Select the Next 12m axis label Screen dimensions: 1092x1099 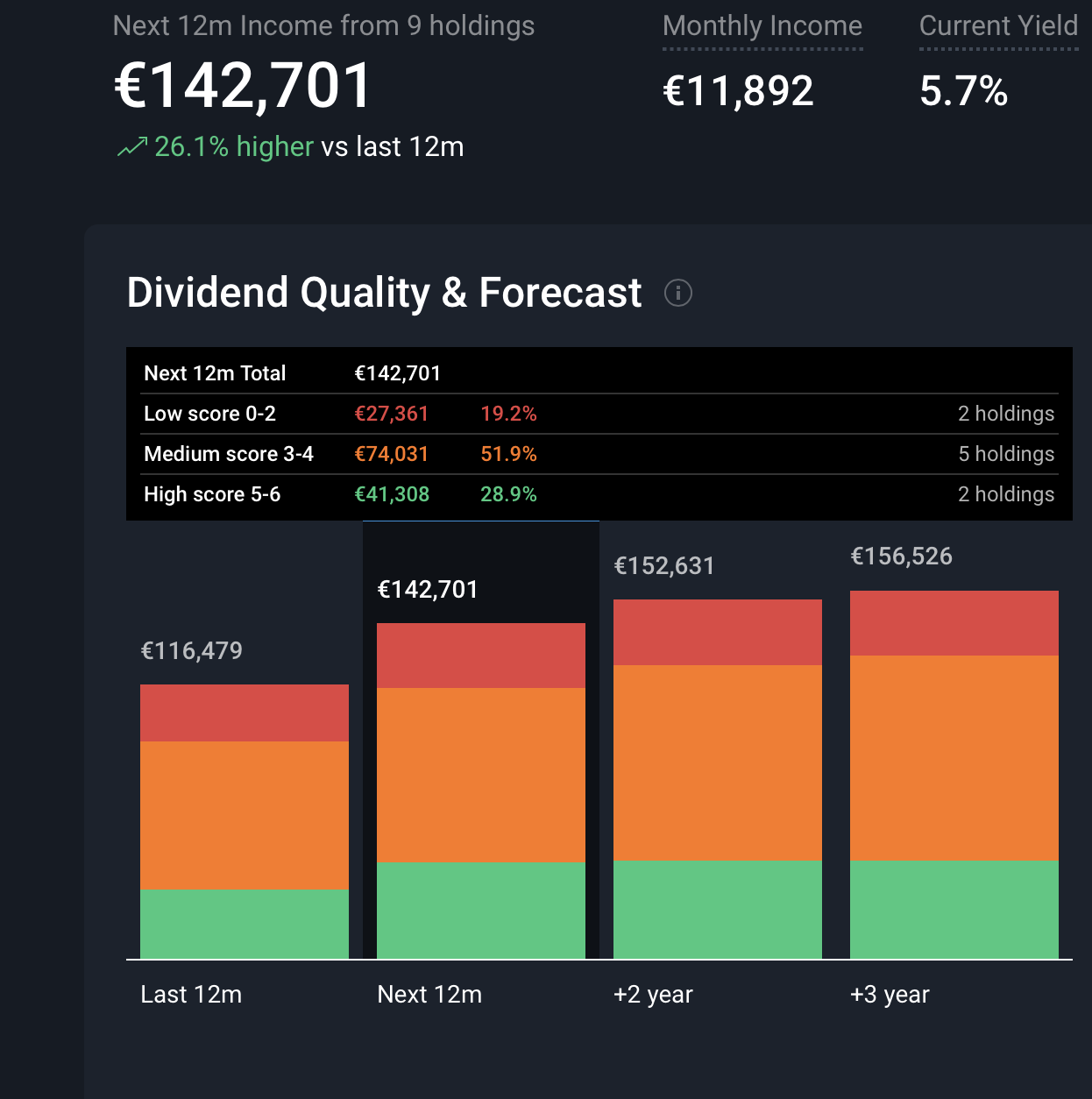point(429,995)
